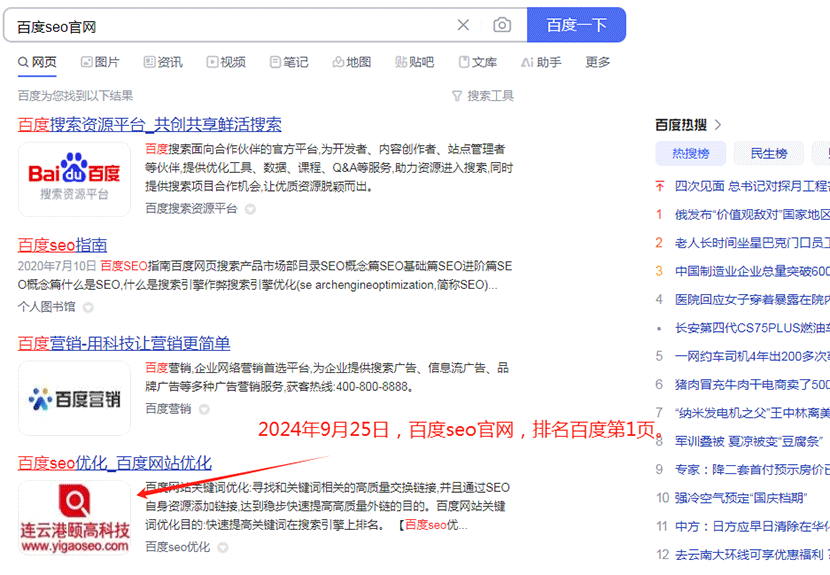Click the Baidu 搜索资源平台 logo thumbnail
The image size is (830, 575).
pos(74,179)
